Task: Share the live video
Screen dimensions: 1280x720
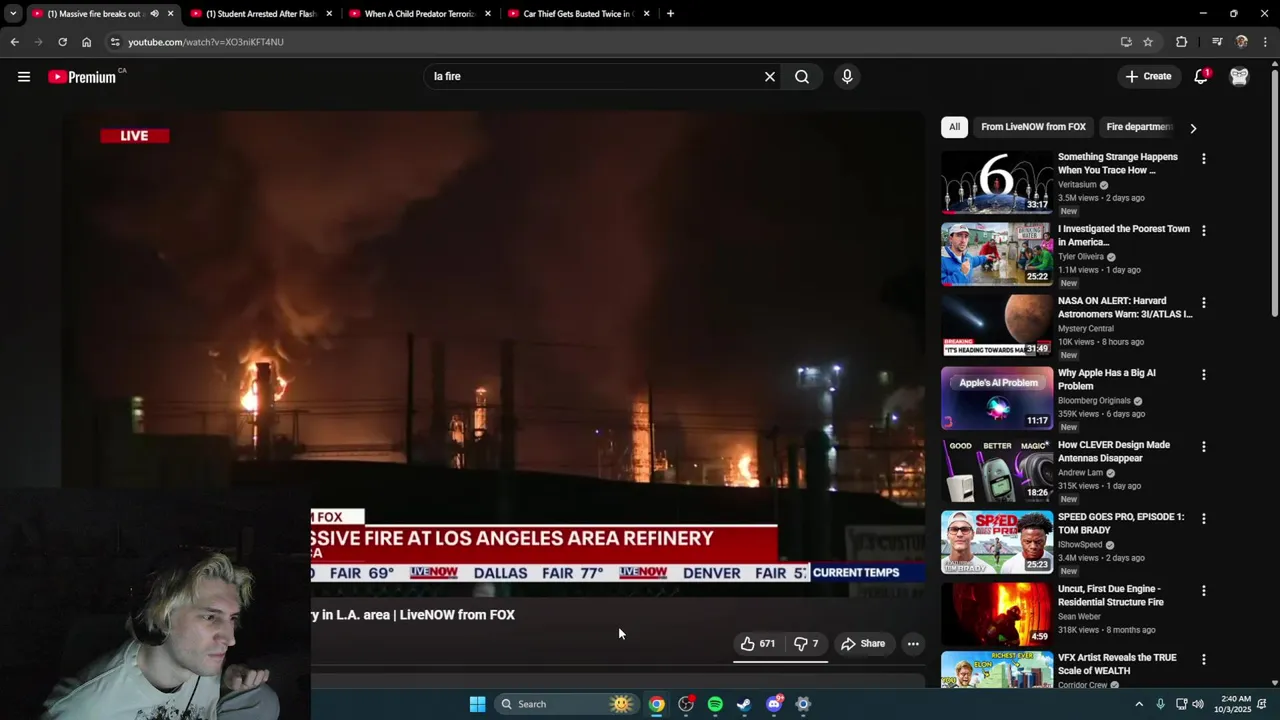Action: (863, 644)
